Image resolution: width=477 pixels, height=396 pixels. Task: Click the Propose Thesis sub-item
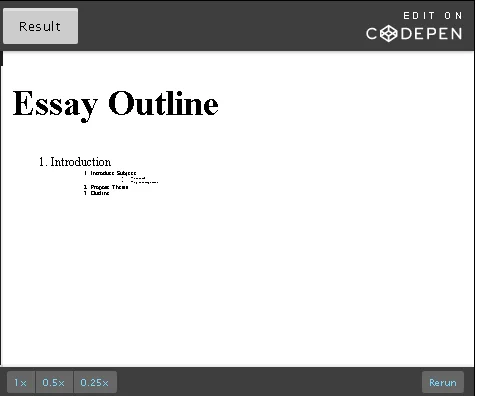[109, 187]
